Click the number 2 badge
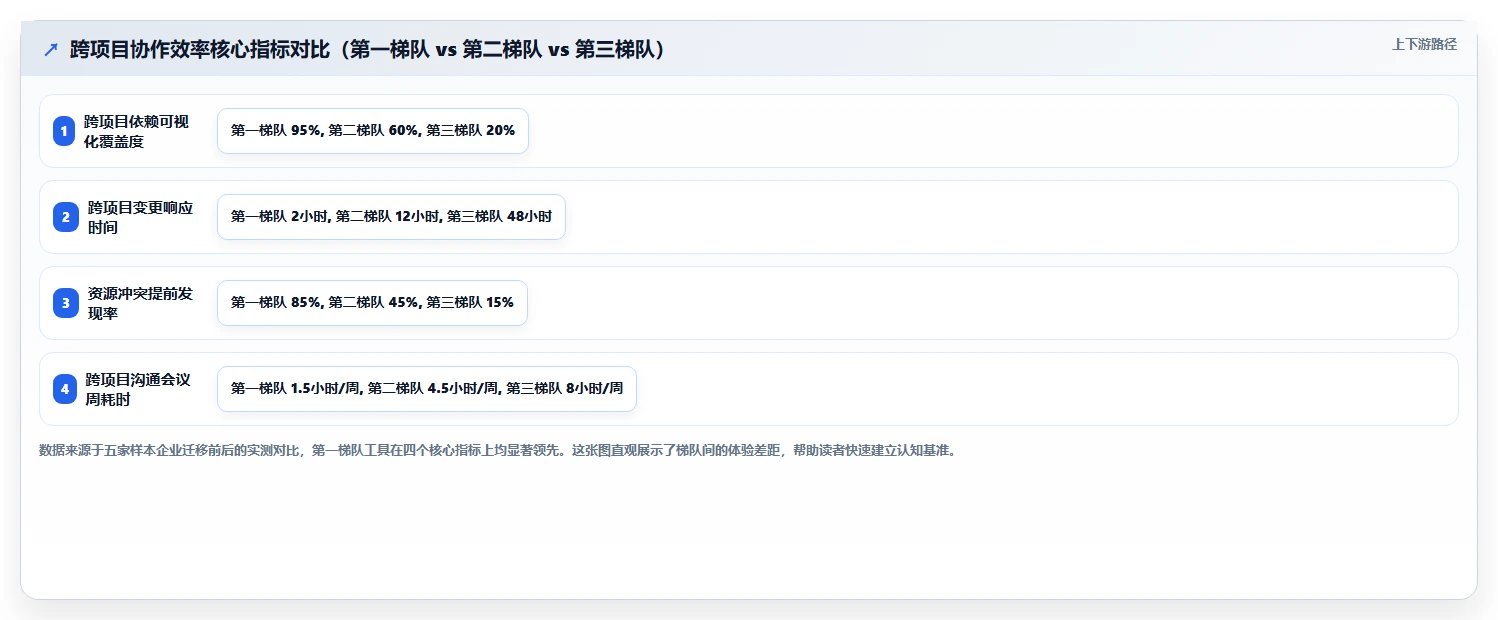This screenshot has height=620, width=1498. (x=66, y=217)
